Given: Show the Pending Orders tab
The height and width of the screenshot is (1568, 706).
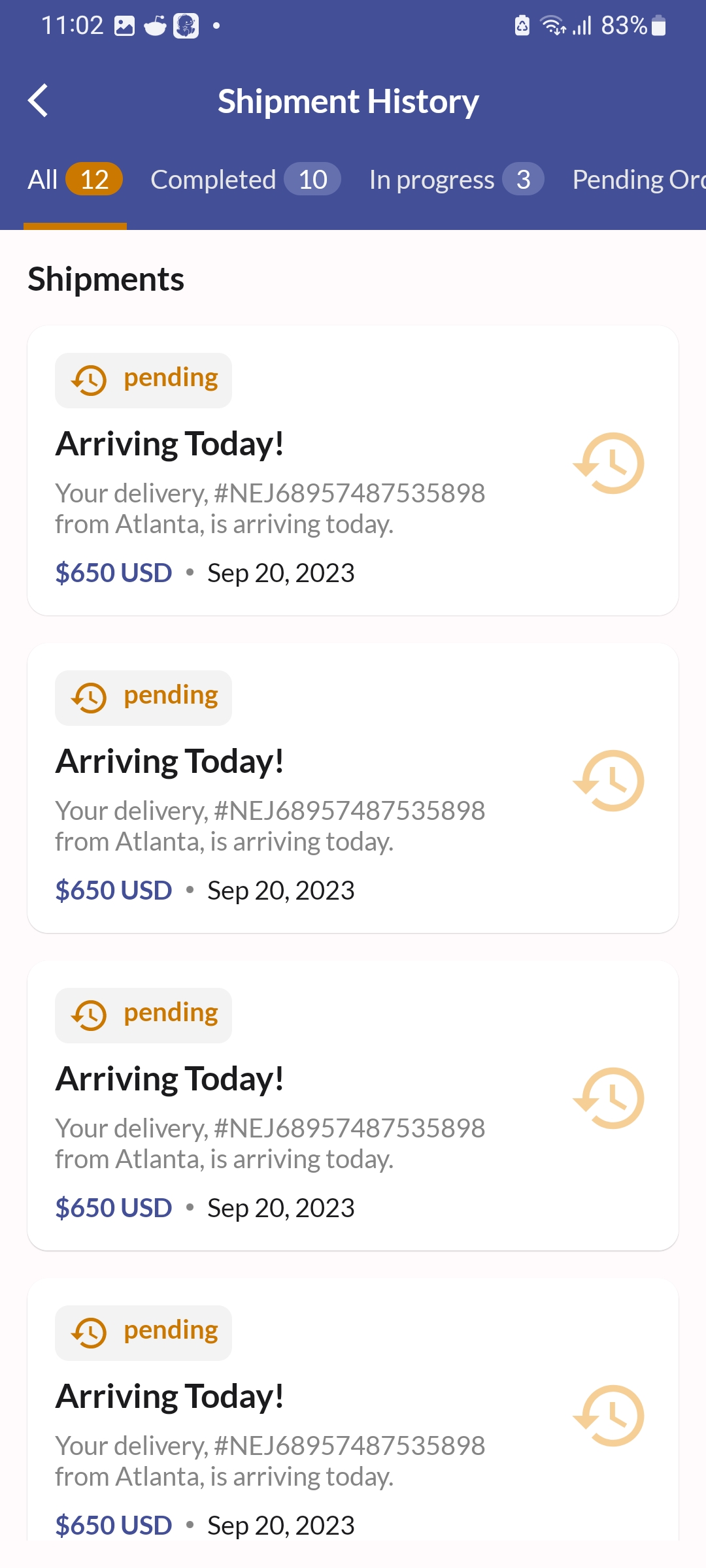Looking at the screenshot, I should click(638, 180).
